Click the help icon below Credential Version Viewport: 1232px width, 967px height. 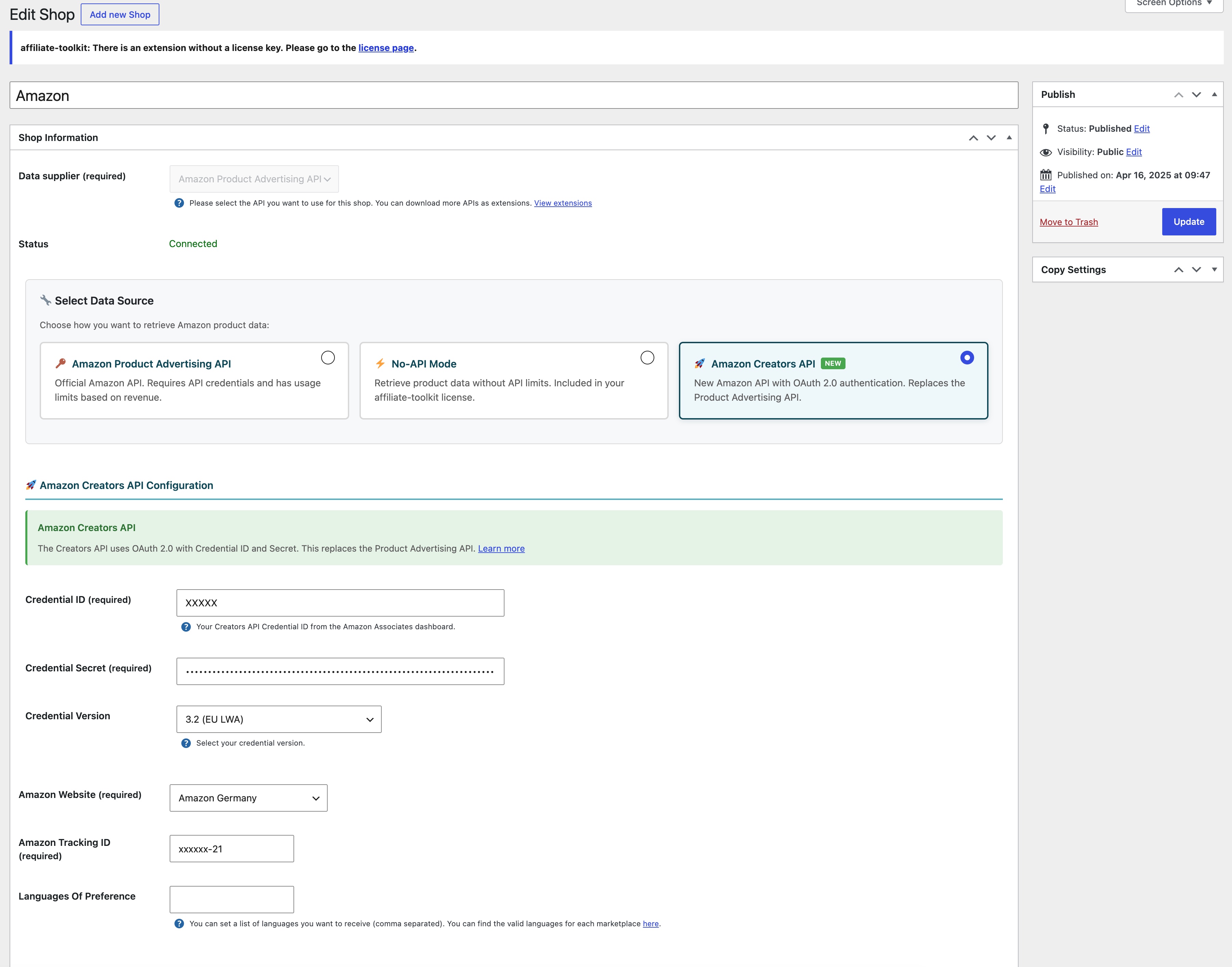click(186, 743)
